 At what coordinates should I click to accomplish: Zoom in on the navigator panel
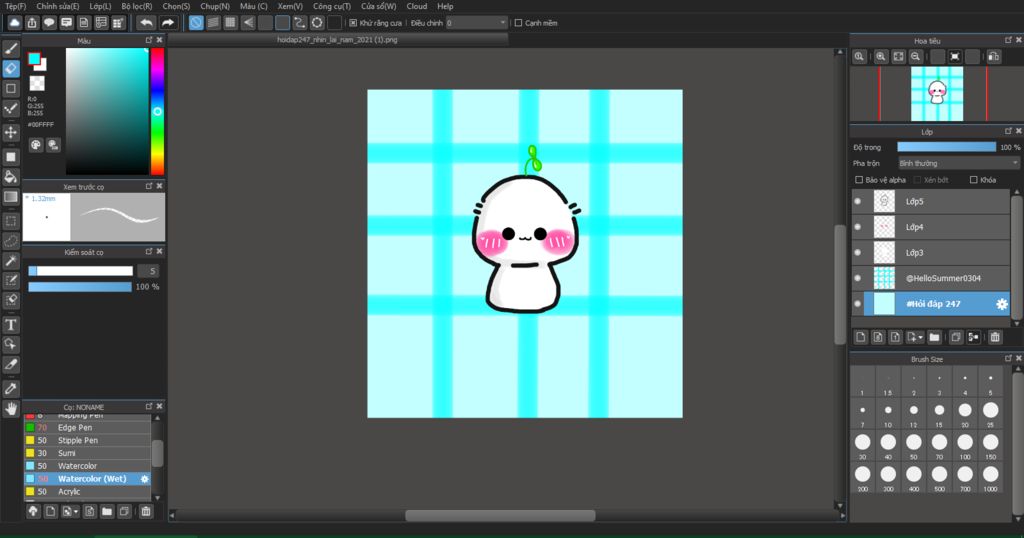(x=881, y=57)
